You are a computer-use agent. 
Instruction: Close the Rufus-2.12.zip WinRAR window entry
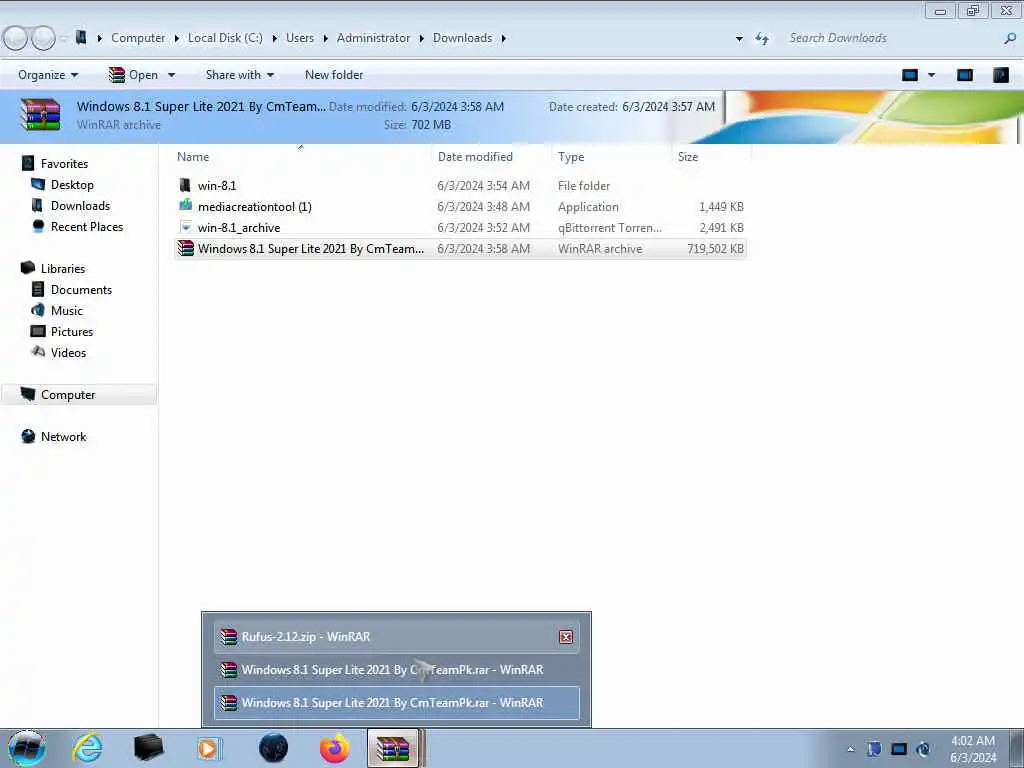pyautogui.click(x=566, y=637)
